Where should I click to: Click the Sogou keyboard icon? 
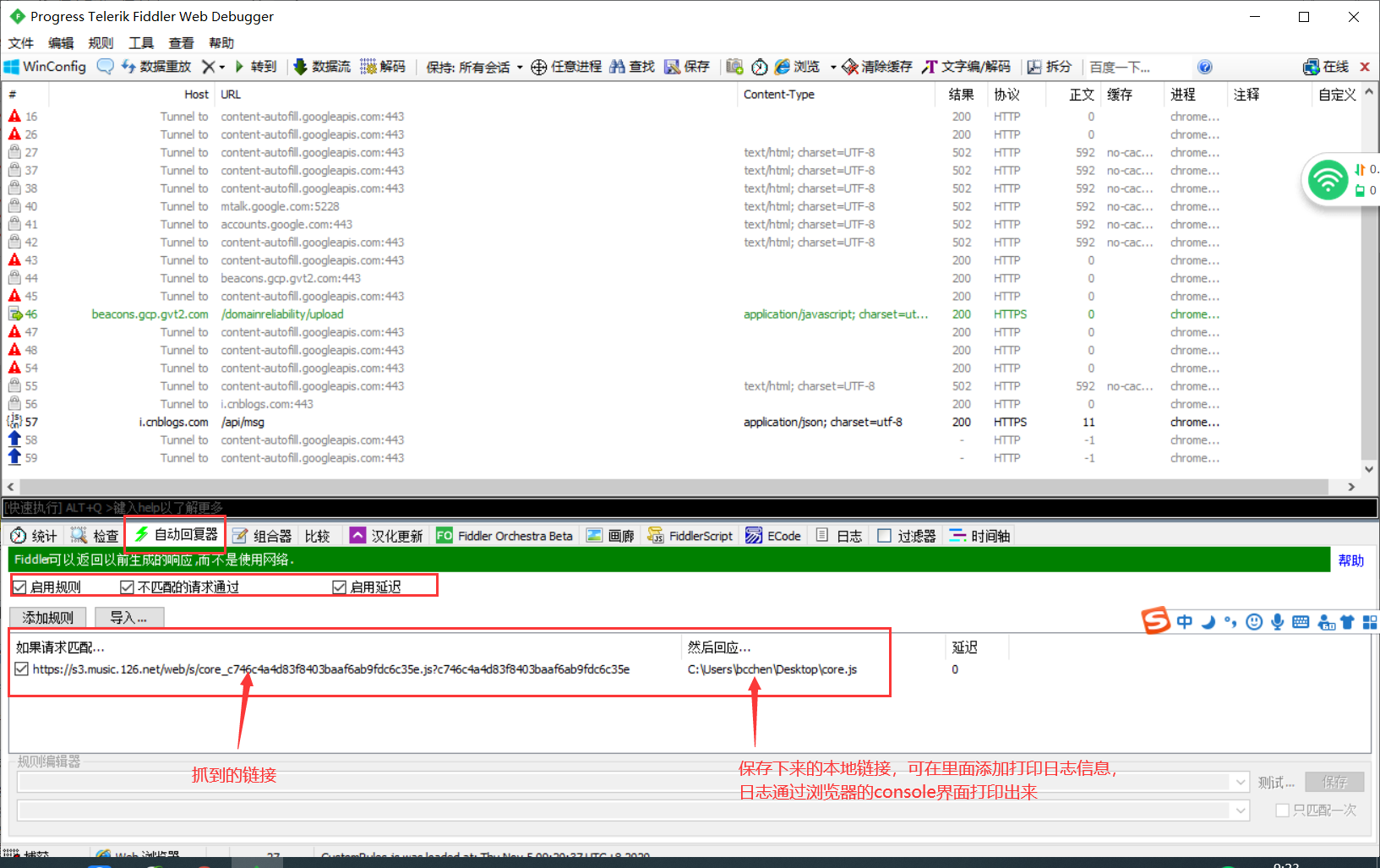point(1301,622)
